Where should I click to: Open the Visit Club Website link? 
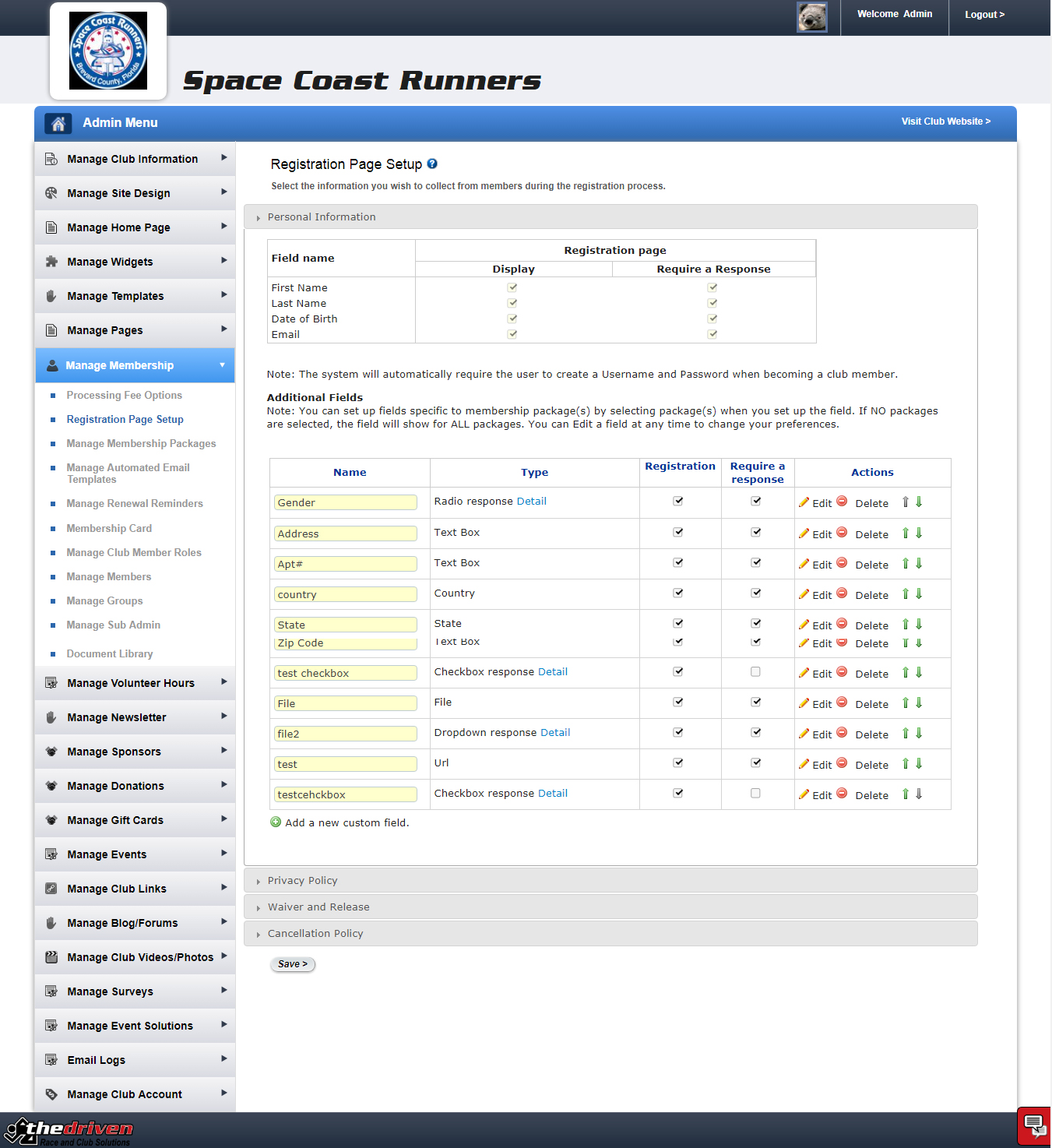click(945, 121)
